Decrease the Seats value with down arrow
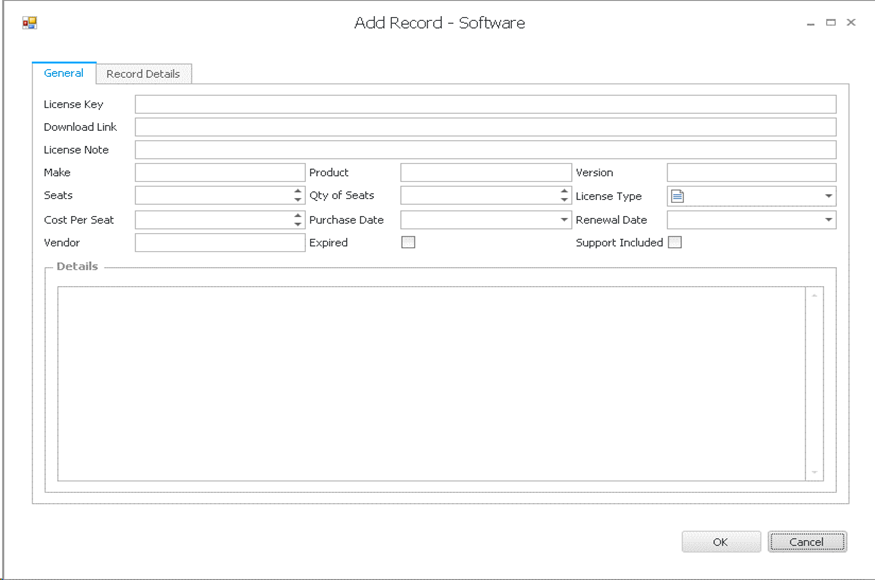The height and width of the screenshot is (580, 875). [x=298, y=200]
